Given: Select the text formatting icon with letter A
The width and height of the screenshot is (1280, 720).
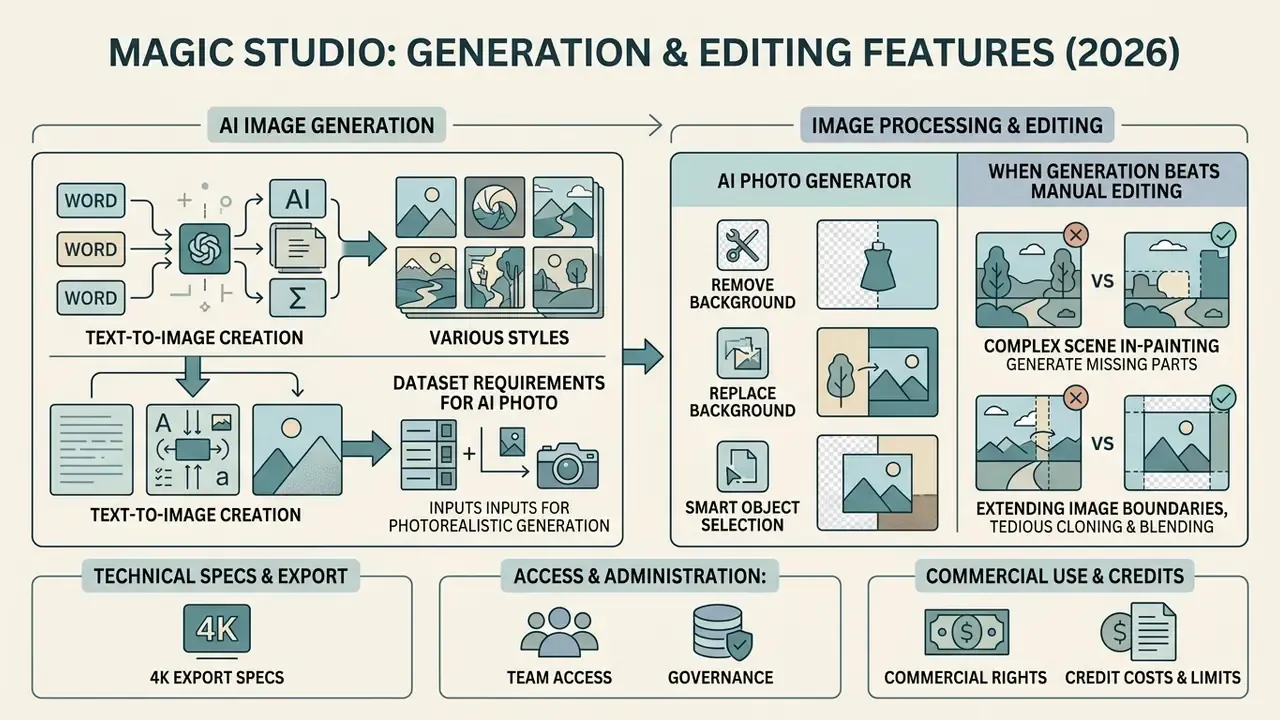Looking at the screenshot, I should (194, 449).
